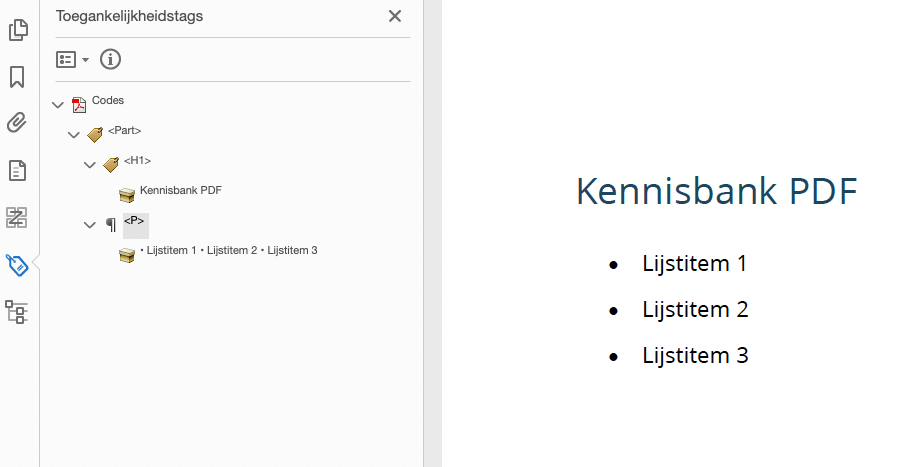Viewport: 906px width, 467px height.
Task: Open the tags options menu dropdown
Action: (x=72, y=59)
